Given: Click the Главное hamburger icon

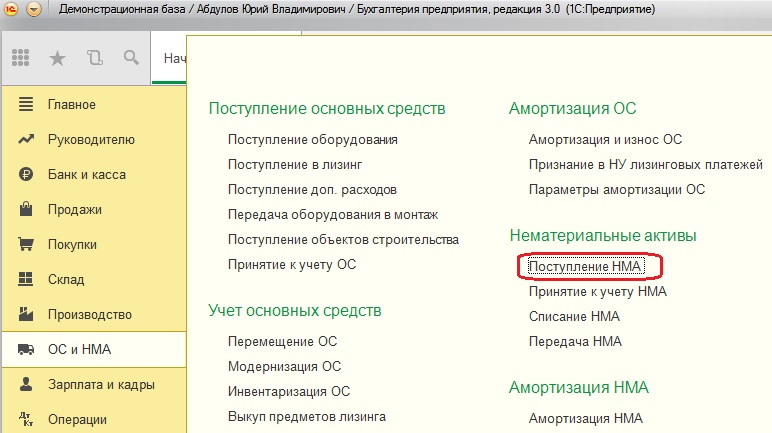Looking at the screenshot, I should [x=26, y=104].
